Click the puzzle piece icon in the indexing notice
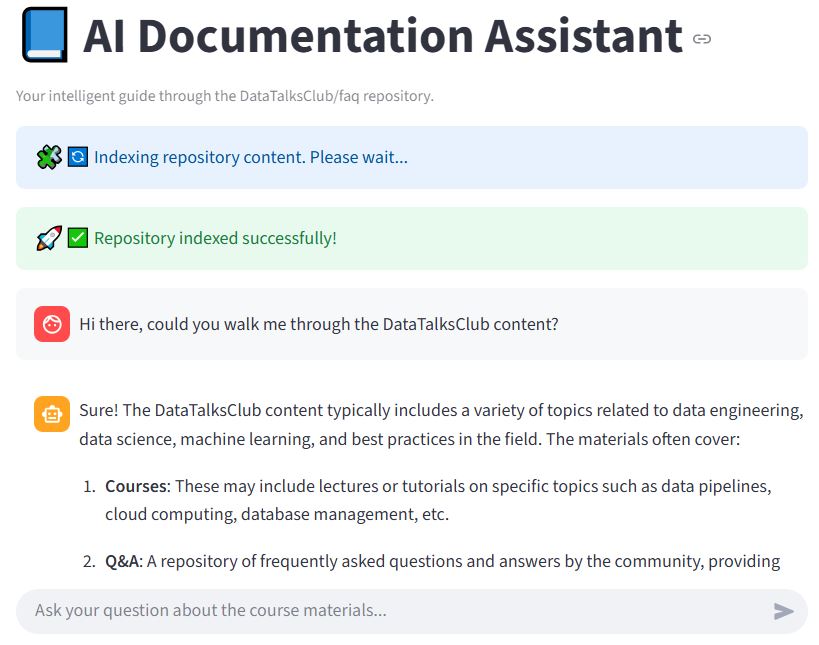Screen dimensions: 819x645 pos(48,157)
